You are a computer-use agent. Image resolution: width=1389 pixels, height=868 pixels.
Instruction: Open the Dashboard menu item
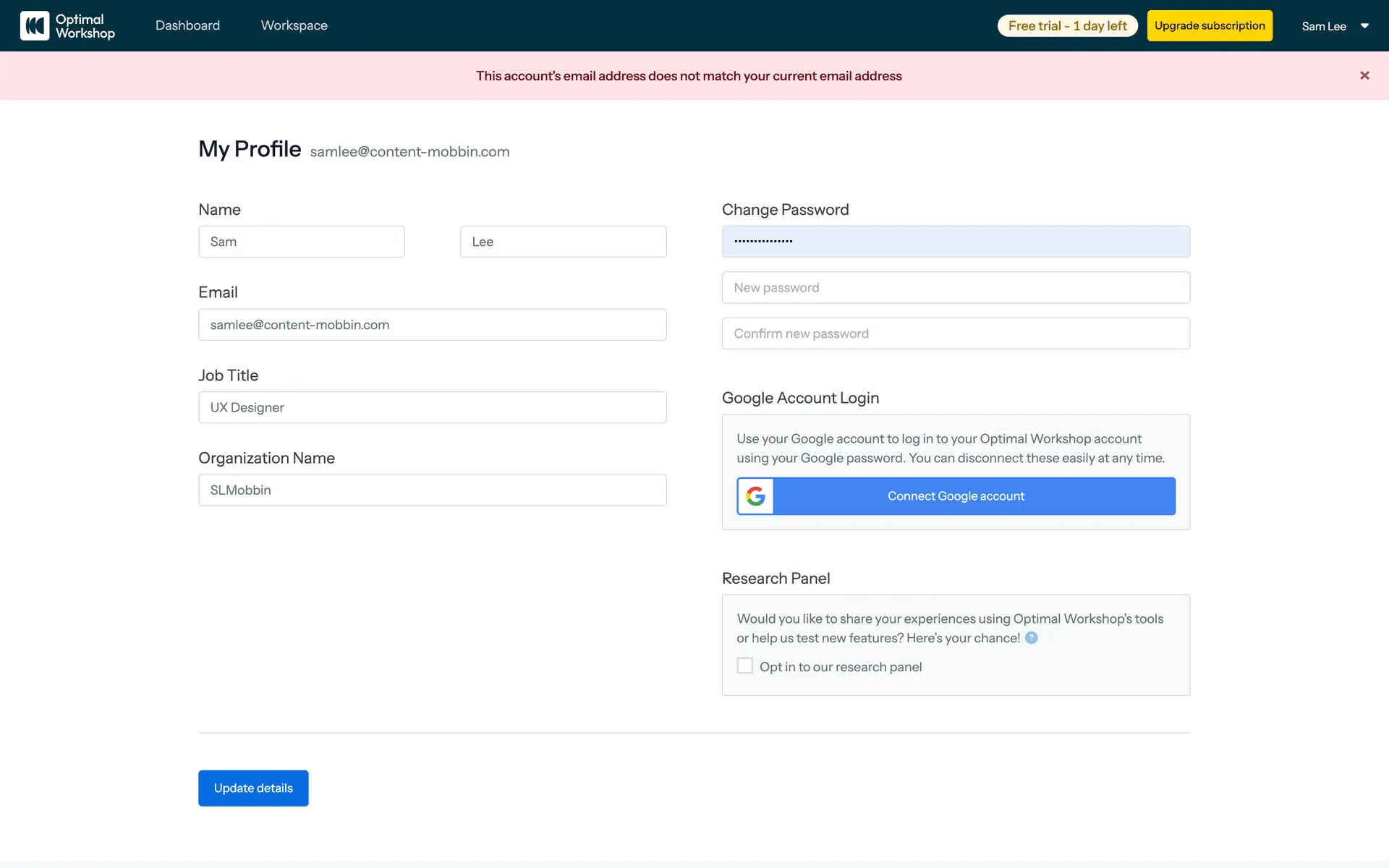tap(187, 26)
